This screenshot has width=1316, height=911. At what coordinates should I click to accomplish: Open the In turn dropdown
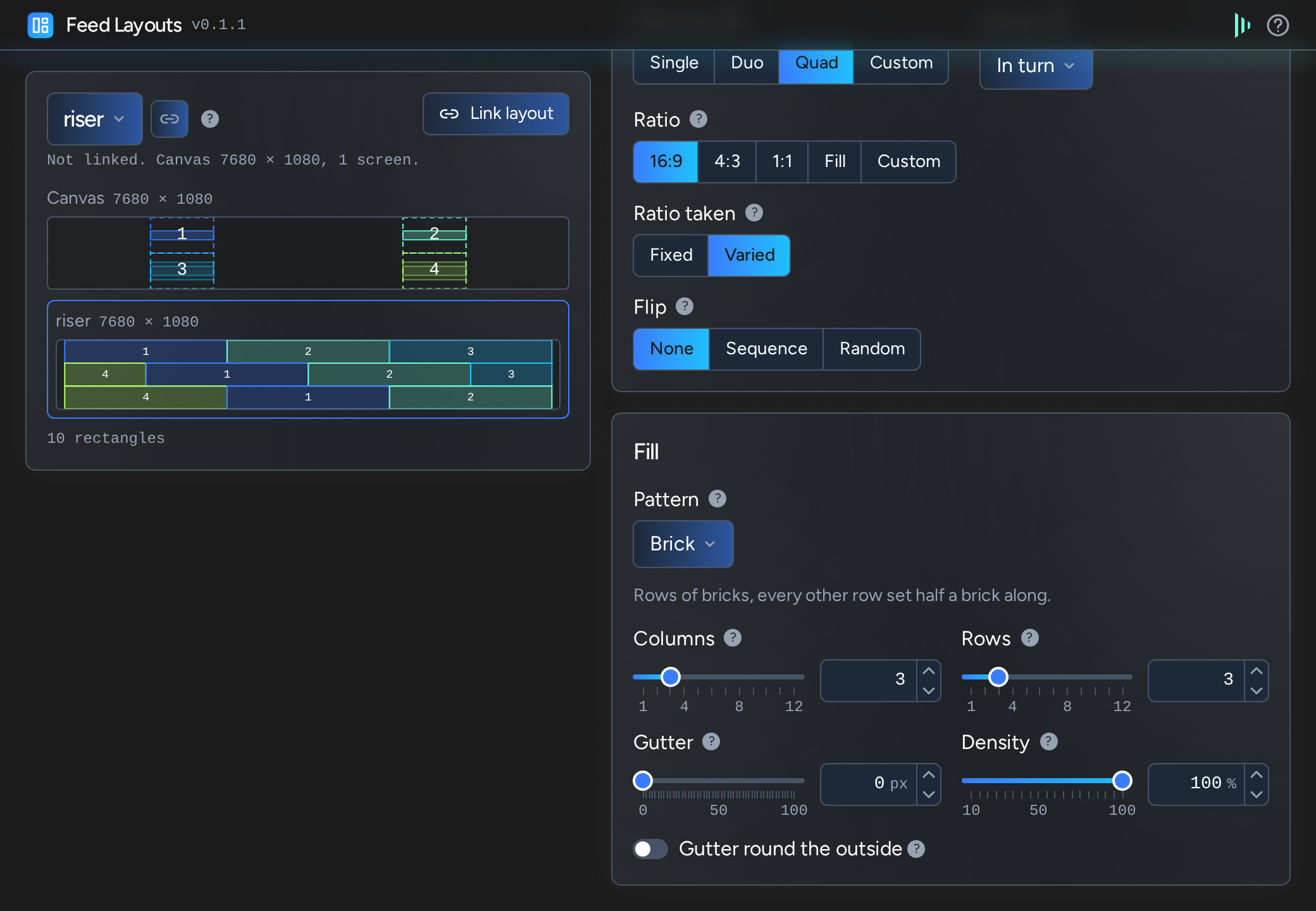click(x=1036, y=66)
